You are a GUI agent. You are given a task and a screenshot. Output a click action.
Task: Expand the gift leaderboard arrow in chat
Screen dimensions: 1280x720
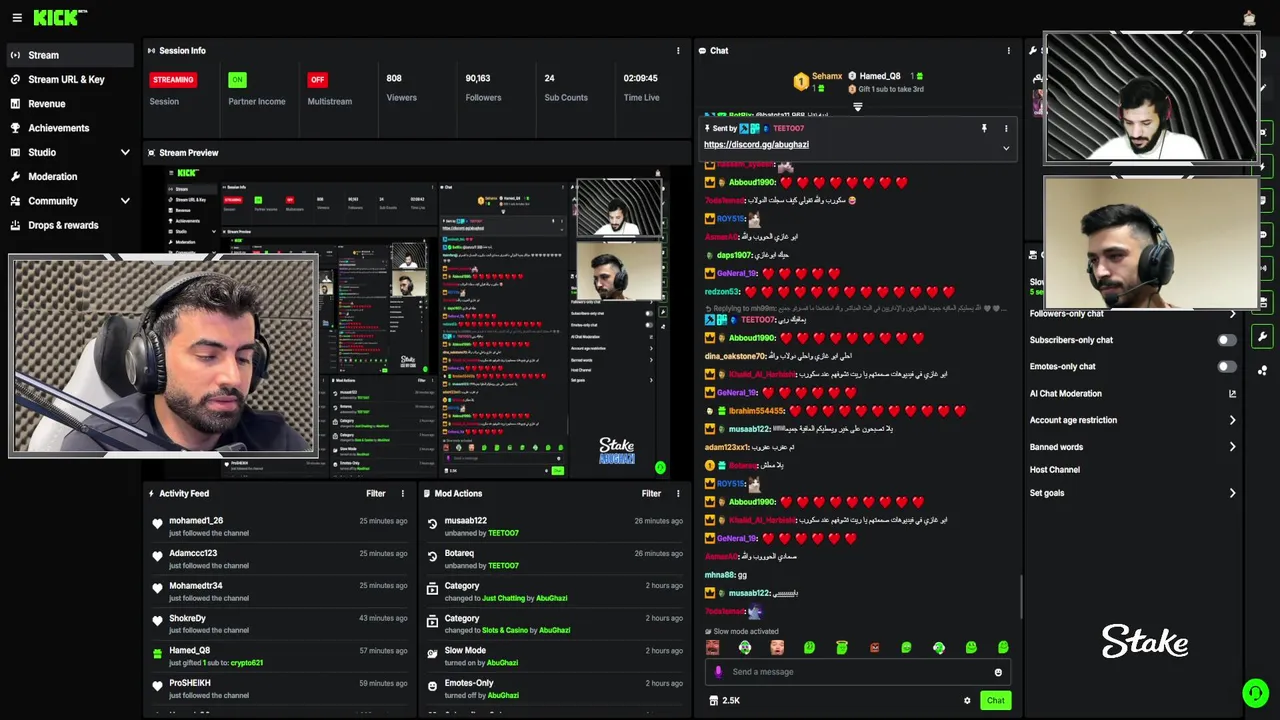pos(857,106)
